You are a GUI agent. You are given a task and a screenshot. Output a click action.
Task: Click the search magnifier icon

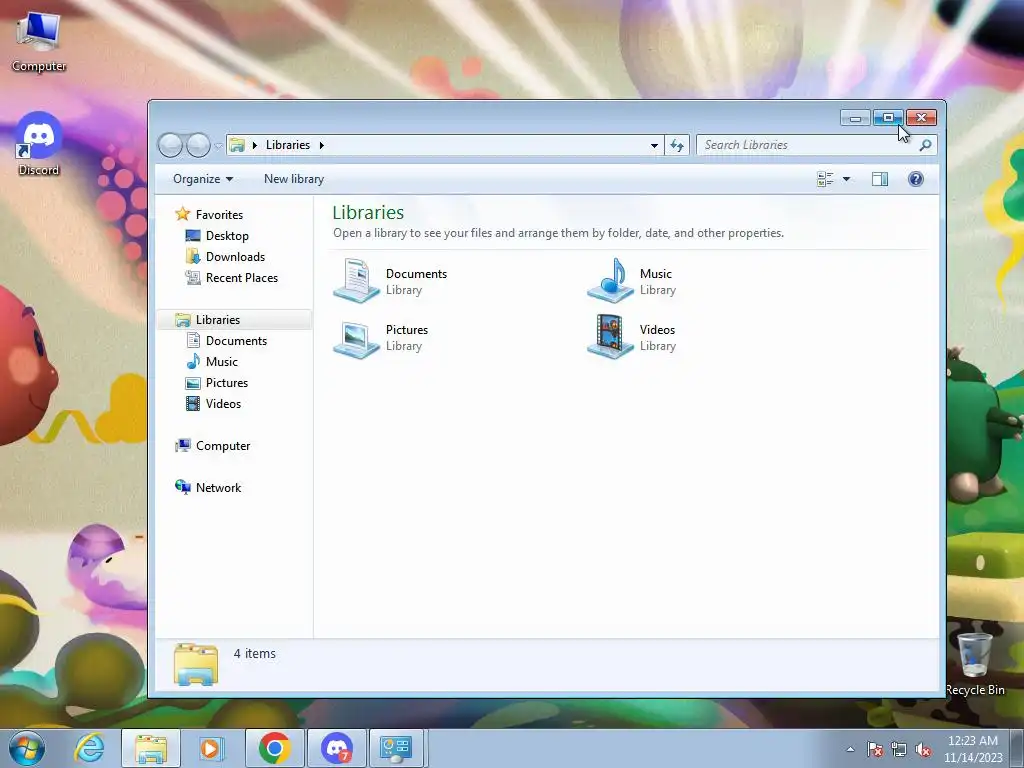point(925,145)
